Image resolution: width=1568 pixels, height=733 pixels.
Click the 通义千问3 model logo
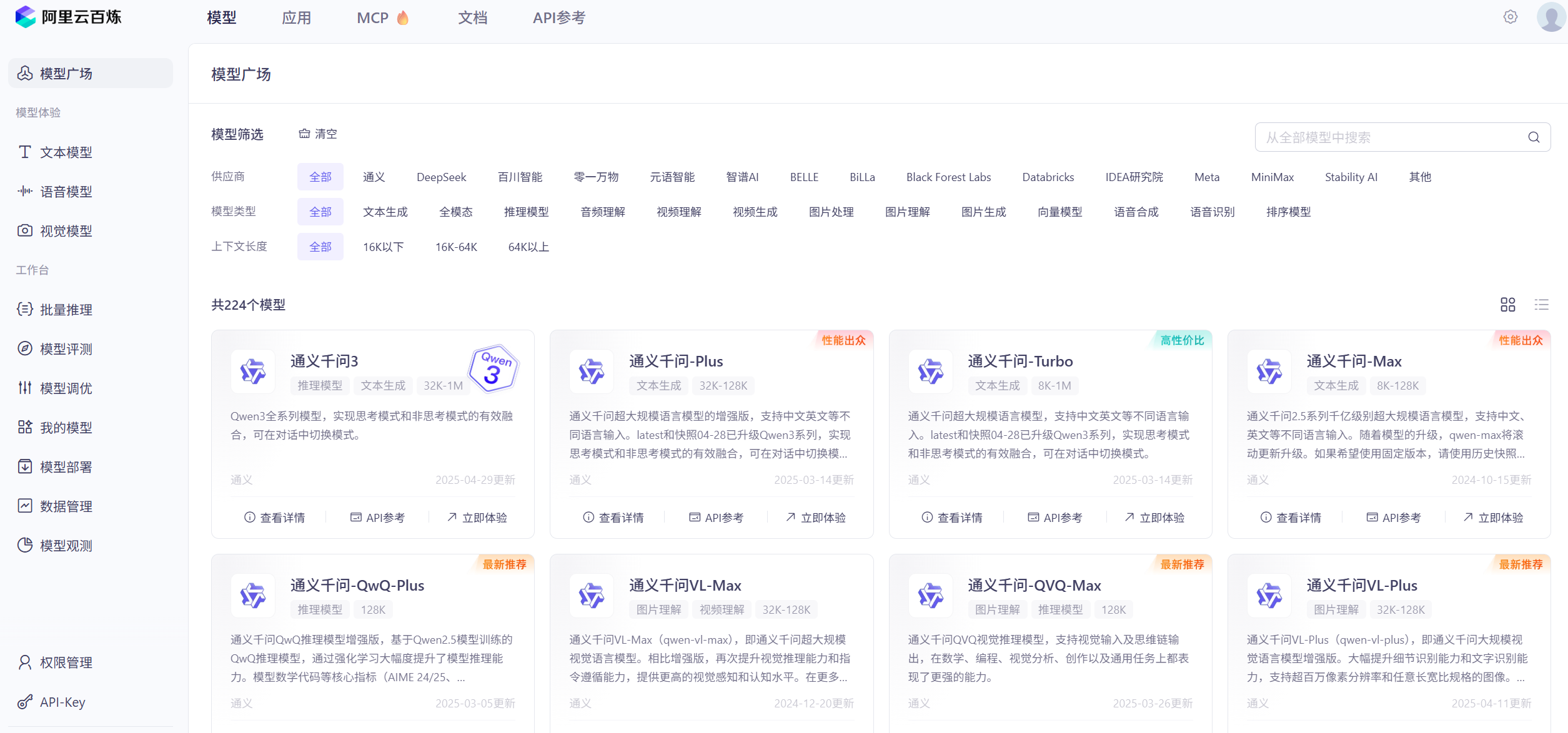253,371
